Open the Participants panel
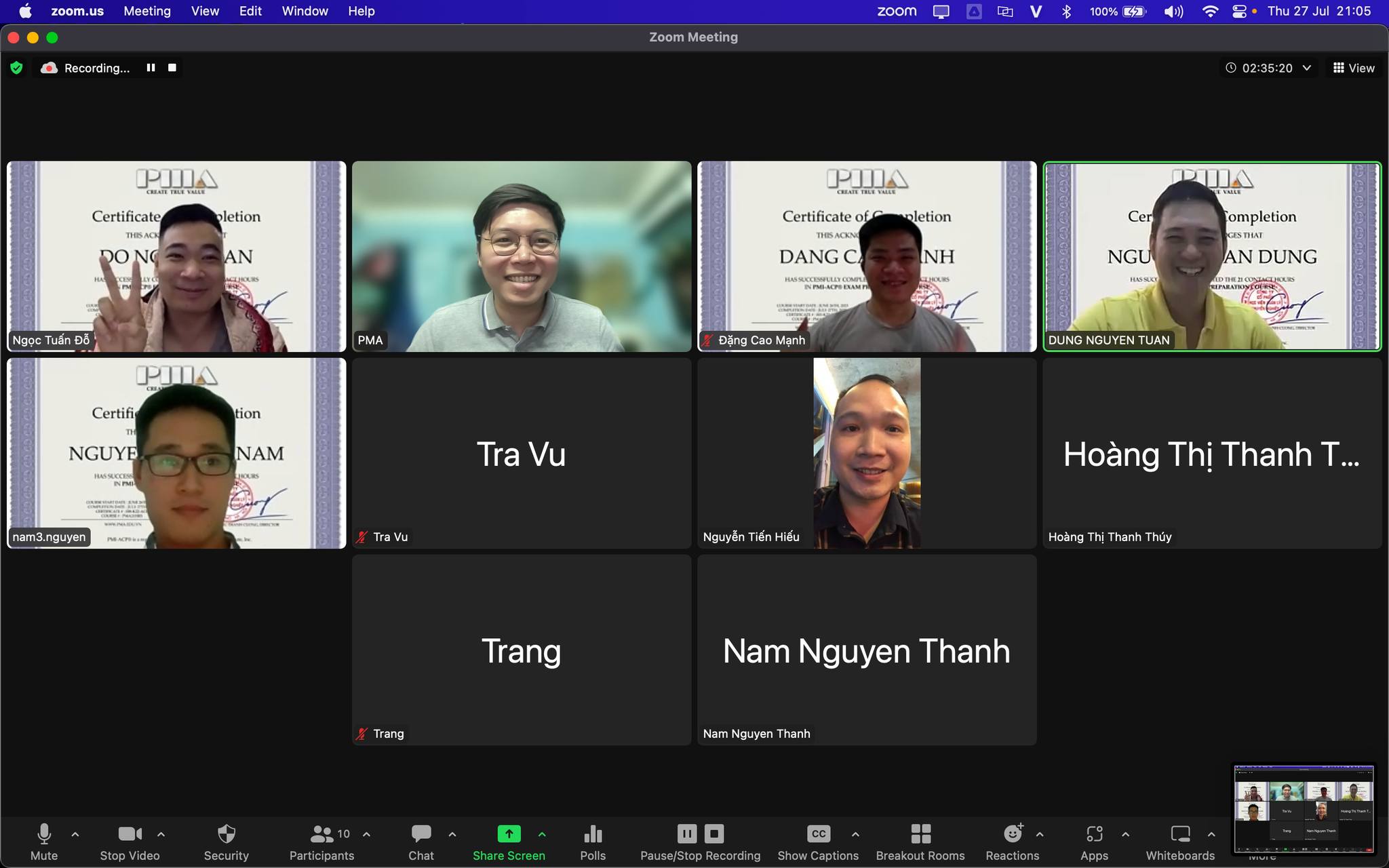Screen dimensions: 1389x868 pyautogui.click(x=321, y=842)
